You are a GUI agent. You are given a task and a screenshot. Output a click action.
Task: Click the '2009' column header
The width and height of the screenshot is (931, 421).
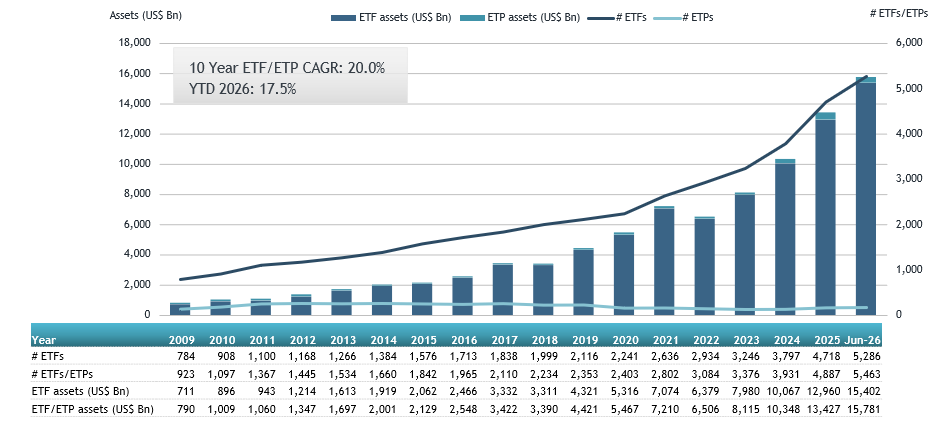point(182,341)
